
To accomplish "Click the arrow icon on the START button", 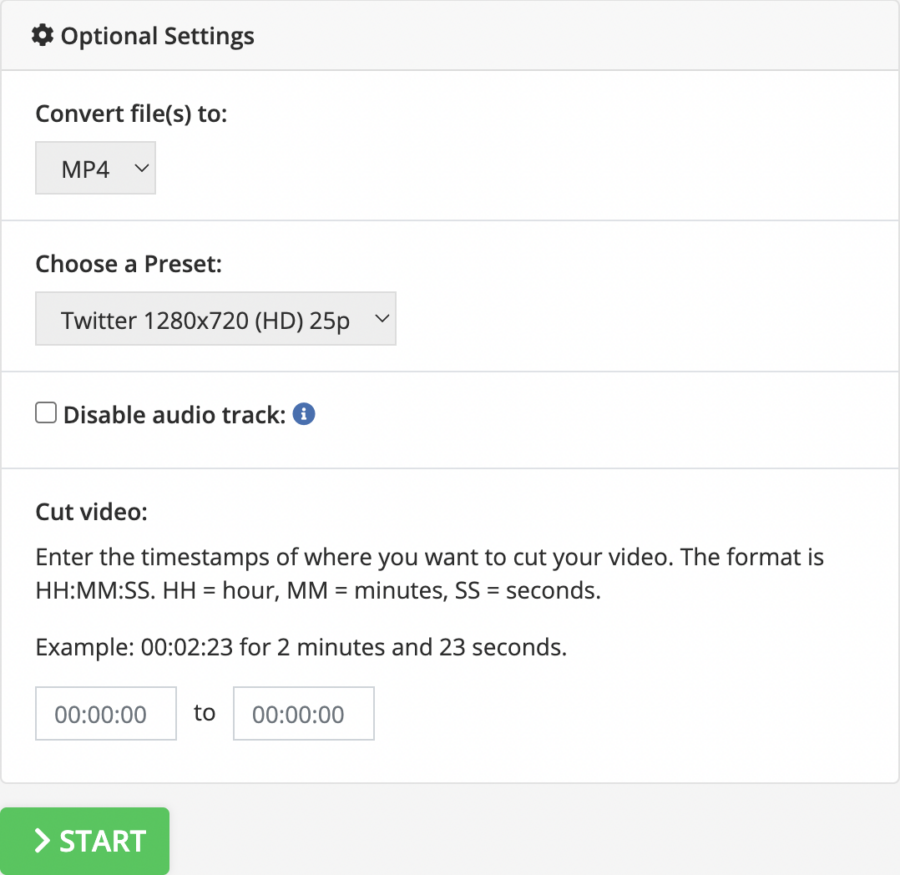I will click(42, 841).
